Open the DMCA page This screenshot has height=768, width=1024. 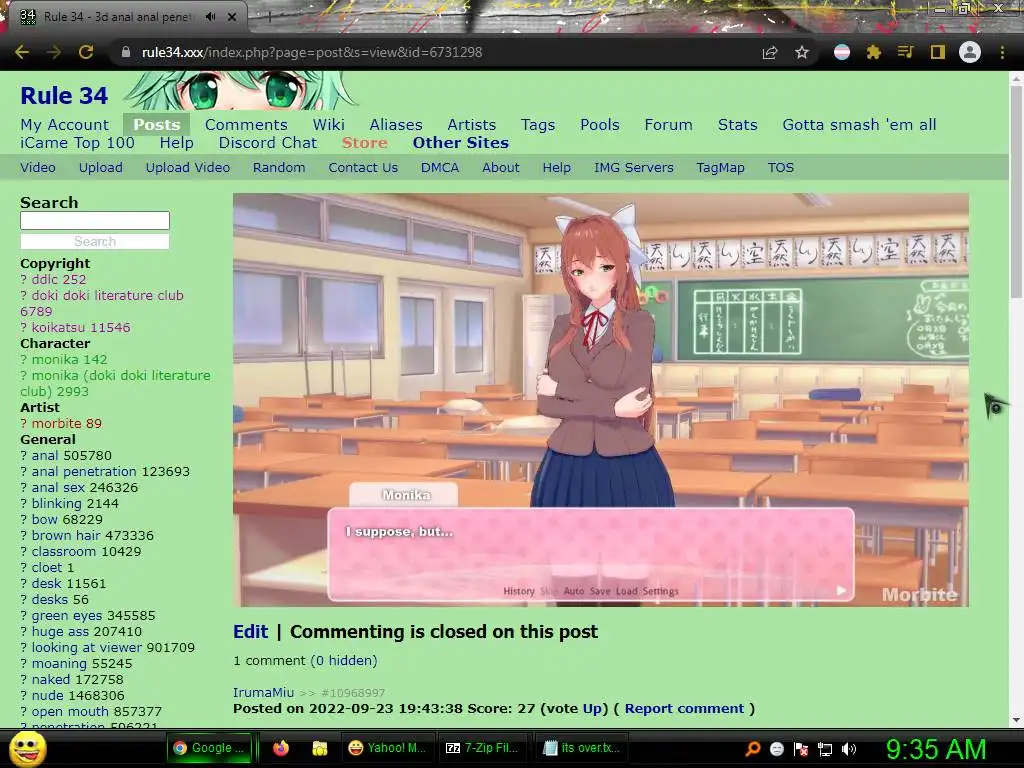pyautogui.click(x=440, y=168)
